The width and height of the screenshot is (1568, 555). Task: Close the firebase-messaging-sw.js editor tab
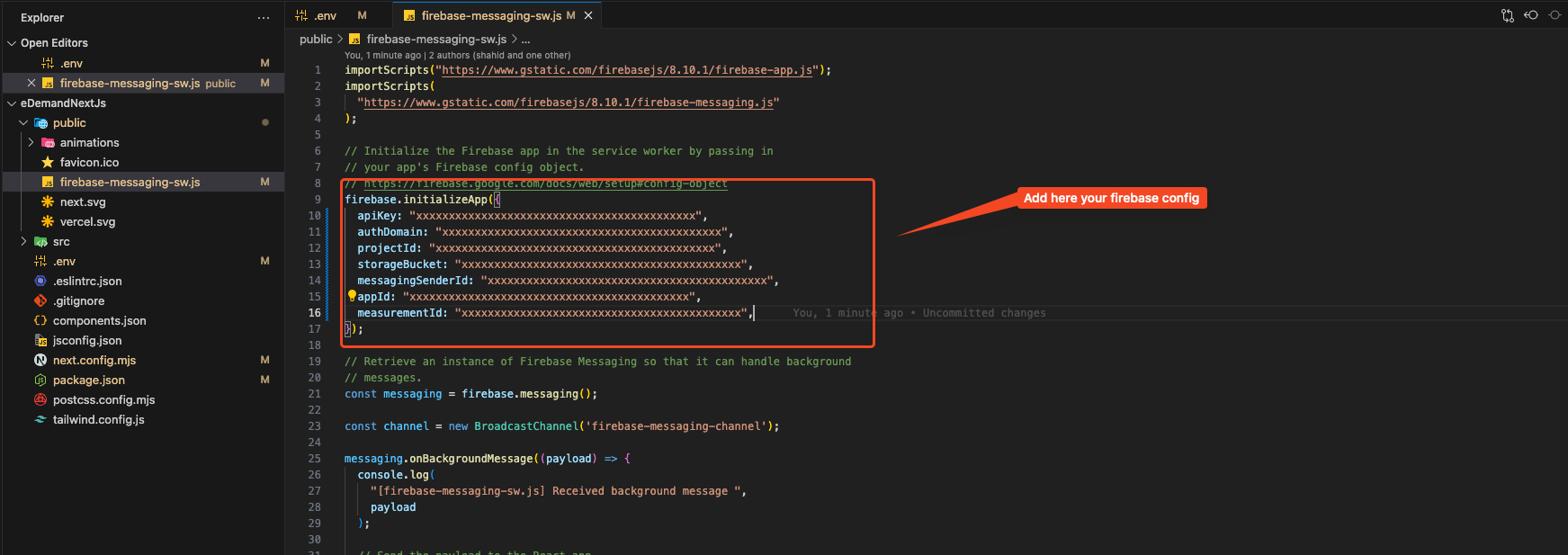click(588, 15)
